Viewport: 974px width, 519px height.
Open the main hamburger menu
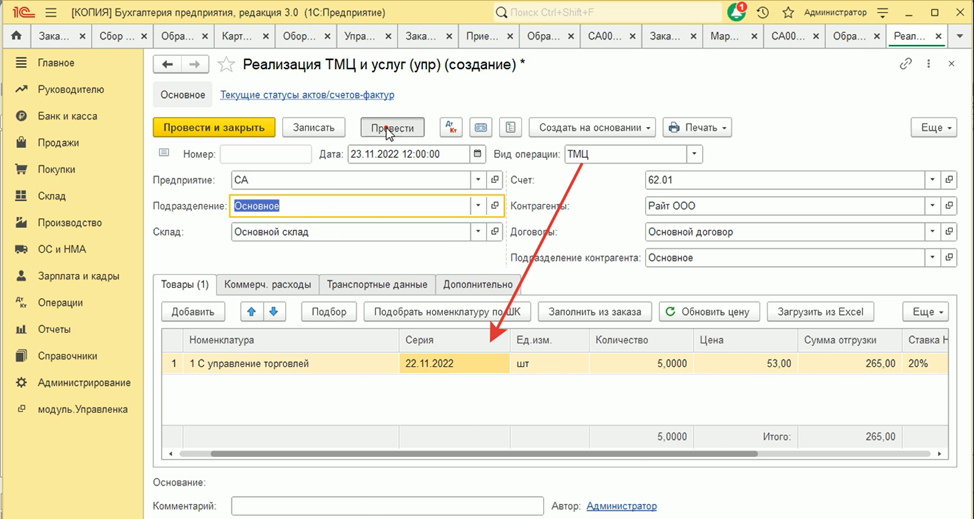51,12
